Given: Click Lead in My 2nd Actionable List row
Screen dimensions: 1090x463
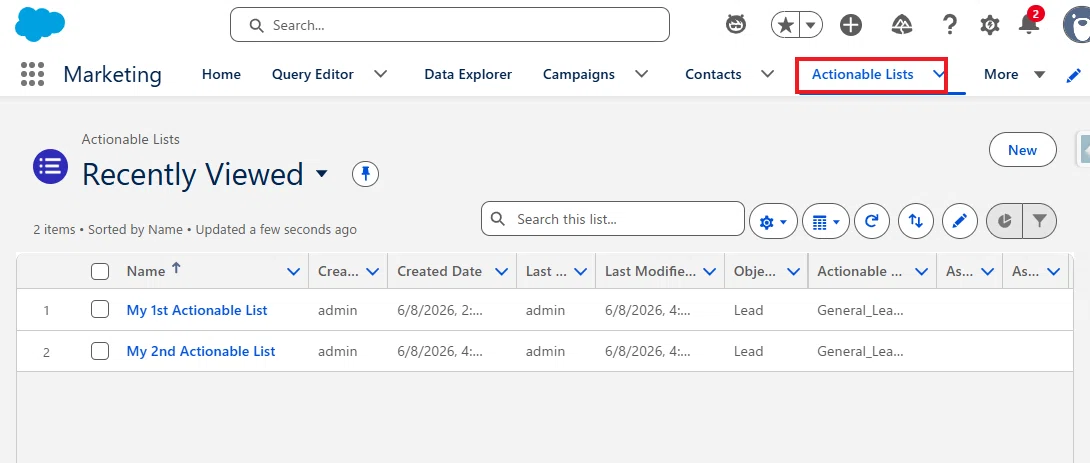Looking at the screenshot, I should (749, 351).
